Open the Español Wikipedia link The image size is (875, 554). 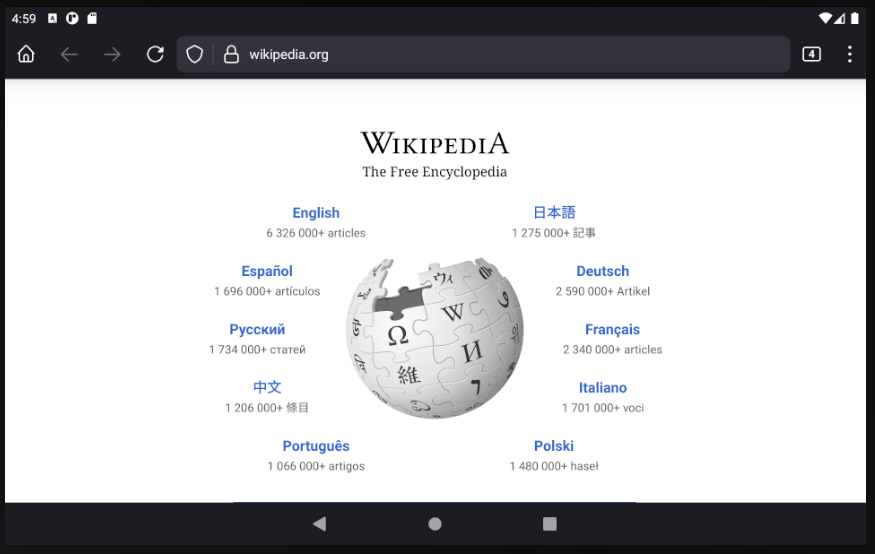[x=267, y=271]
